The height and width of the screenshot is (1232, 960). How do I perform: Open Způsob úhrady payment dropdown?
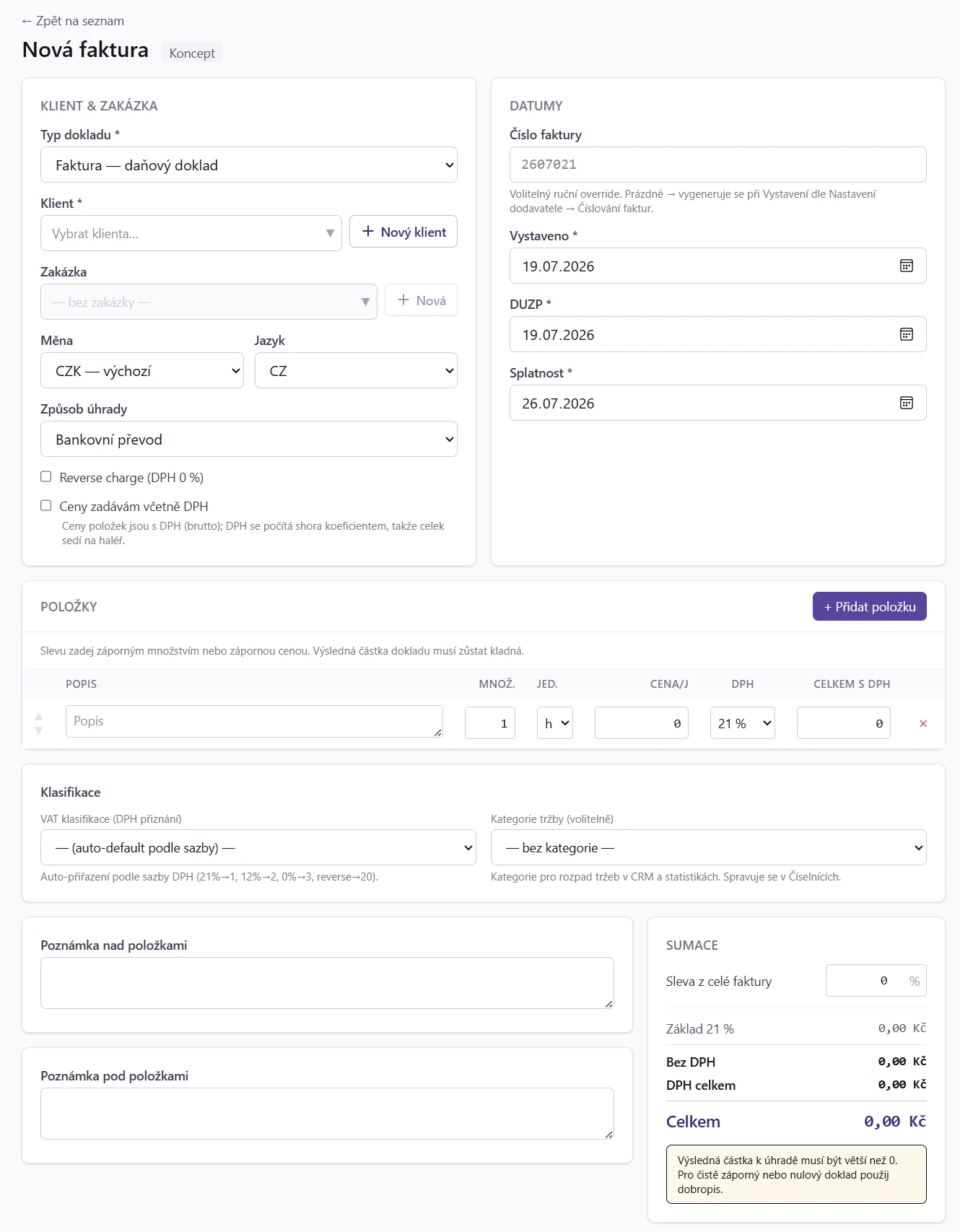(249, 439)
